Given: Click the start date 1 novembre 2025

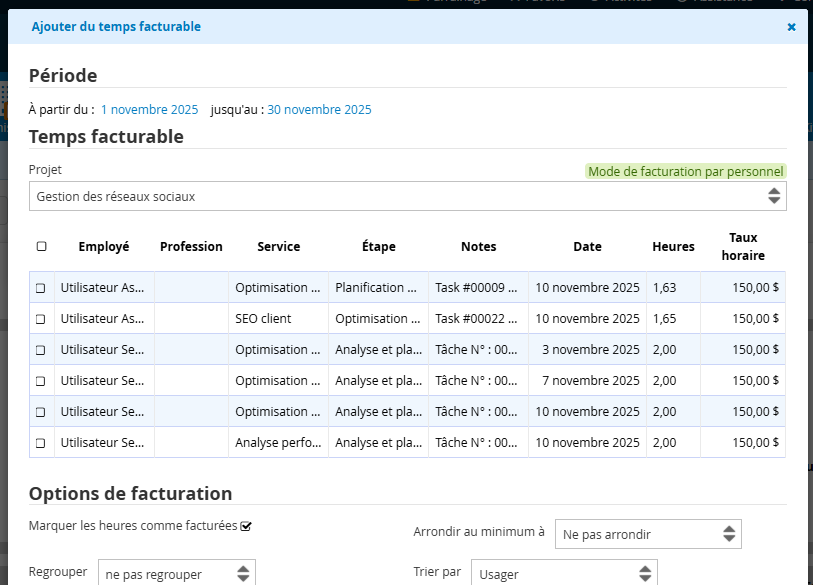Looking at the screenshot, I should 149,110.
